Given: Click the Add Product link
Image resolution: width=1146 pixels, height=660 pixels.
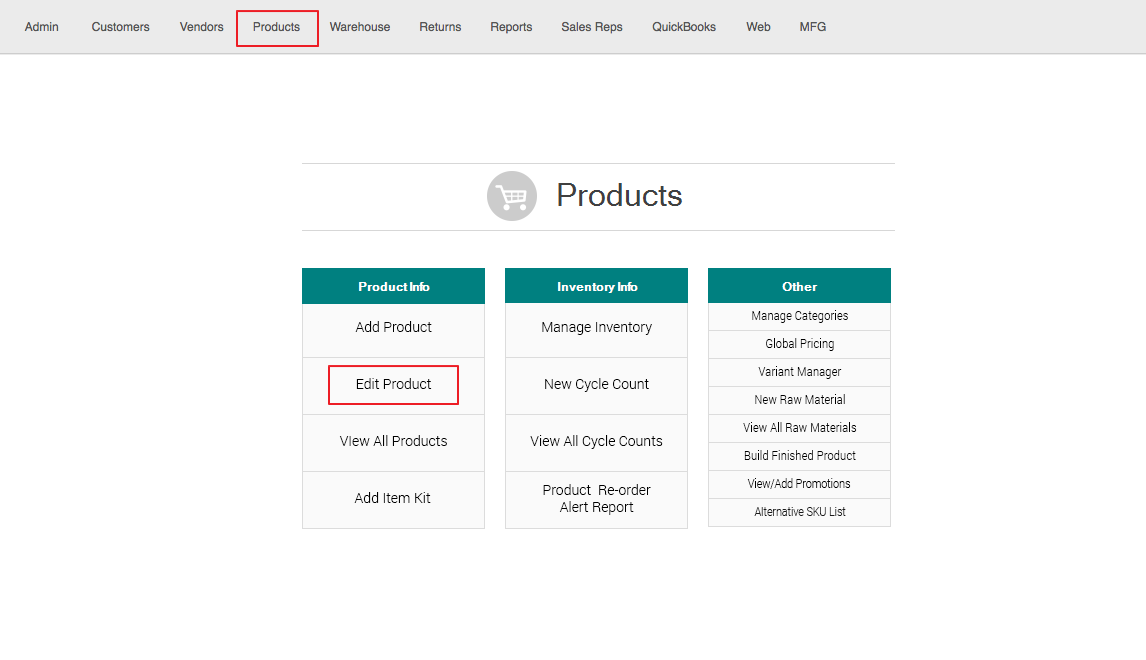Looking at the screenshot, I should (393, 327).
